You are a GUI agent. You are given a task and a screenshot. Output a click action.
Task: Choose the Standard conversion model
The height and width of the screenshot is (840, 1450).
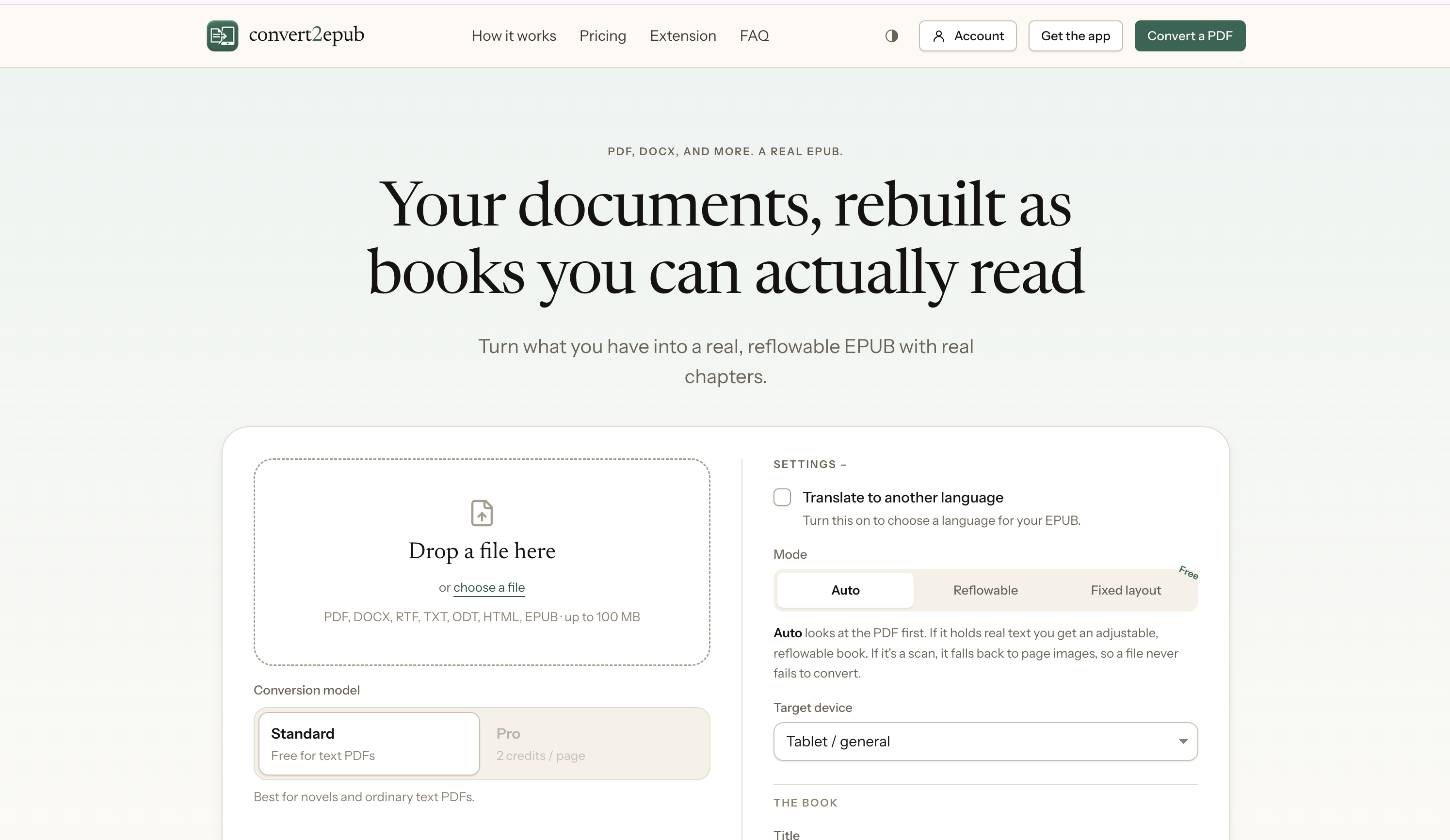(x=369, y=743)
